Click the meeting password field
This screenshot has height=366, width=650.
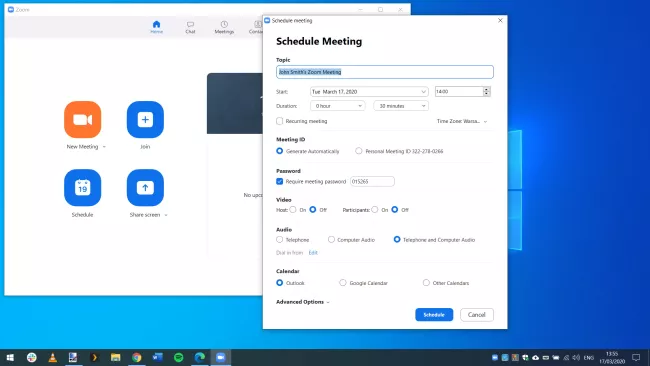372,182
